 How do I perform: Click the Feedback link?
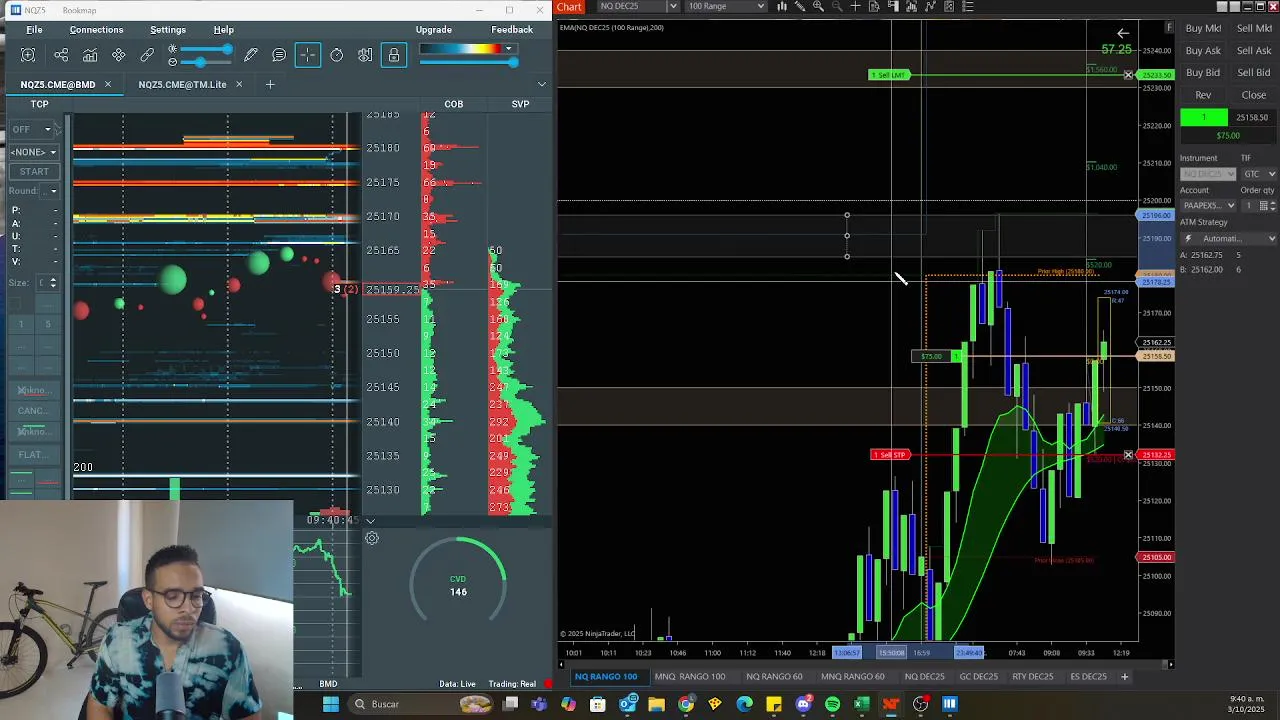[x=512, y=30]
